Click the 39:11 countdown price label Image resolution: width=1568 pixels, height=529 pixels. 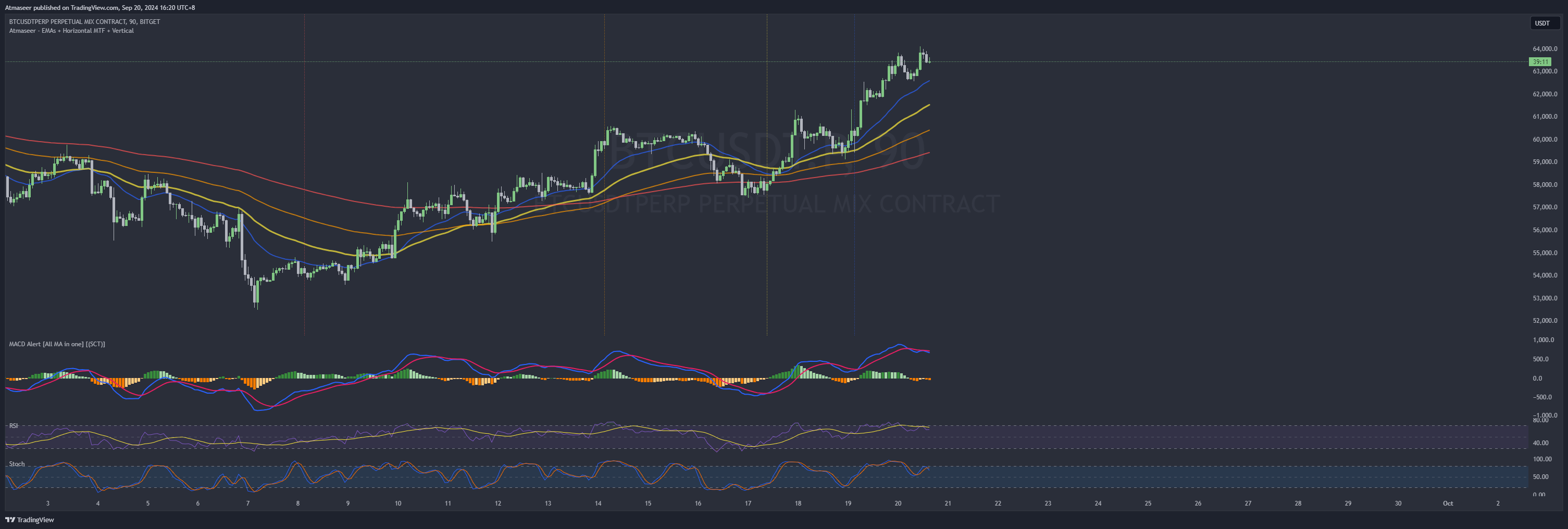point(1540,62)
